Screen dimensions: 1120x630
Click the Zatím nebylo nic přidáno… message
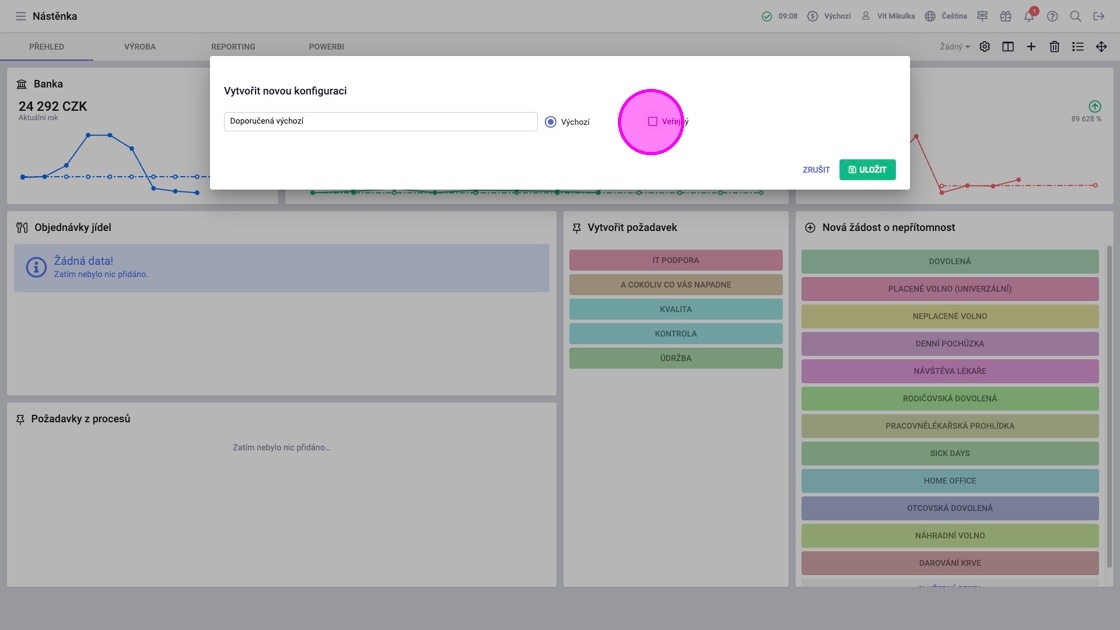point(281,447)
